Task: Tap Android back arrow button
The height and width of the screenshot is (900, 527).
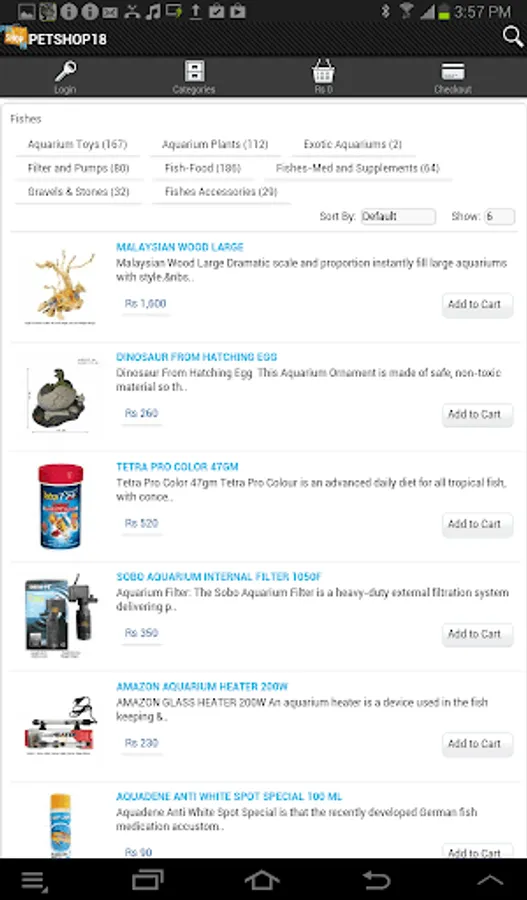Action: [x=377, y=880]
